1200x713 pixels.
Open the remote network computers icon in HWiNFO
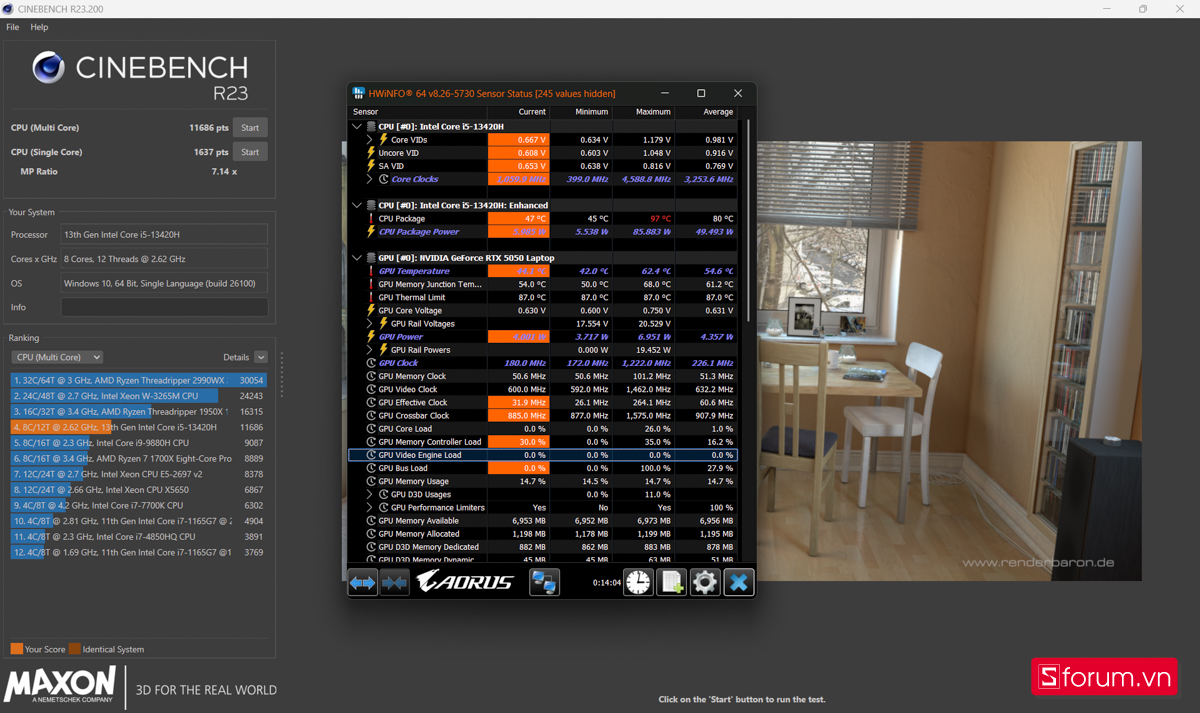[x=544, y=582]
